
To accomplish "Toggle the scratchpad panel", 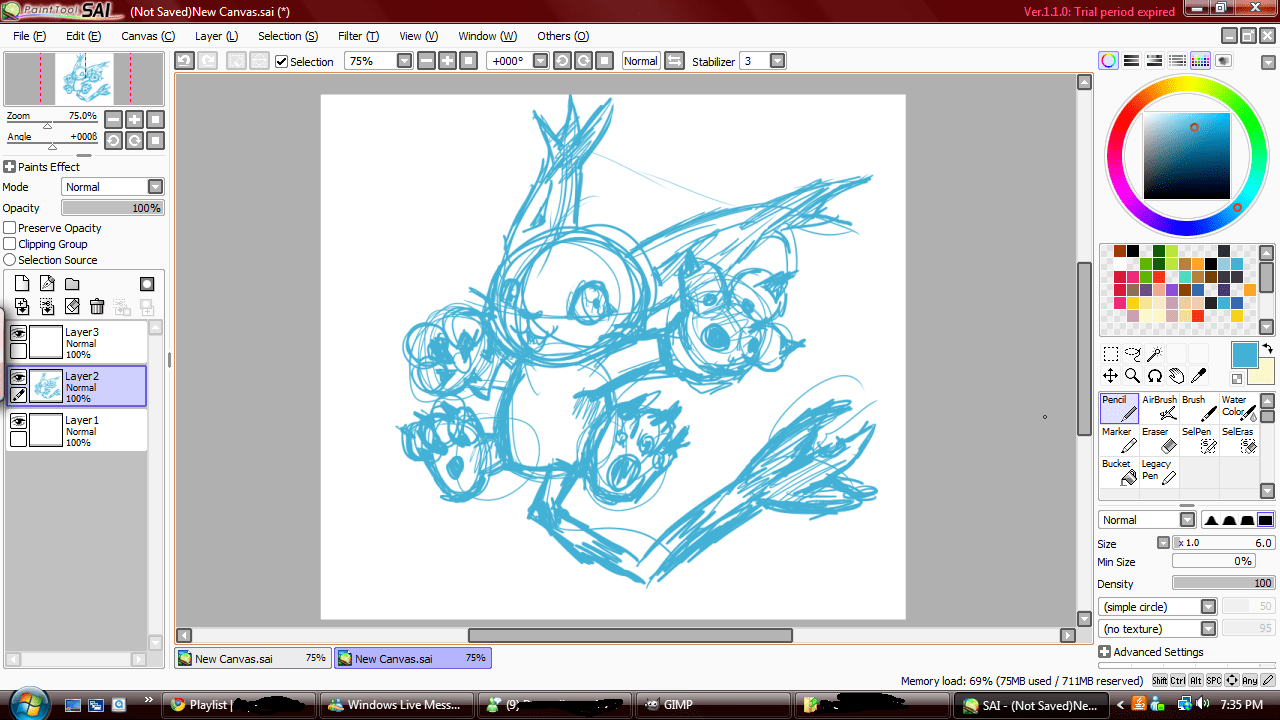I will coord(1224,61).
